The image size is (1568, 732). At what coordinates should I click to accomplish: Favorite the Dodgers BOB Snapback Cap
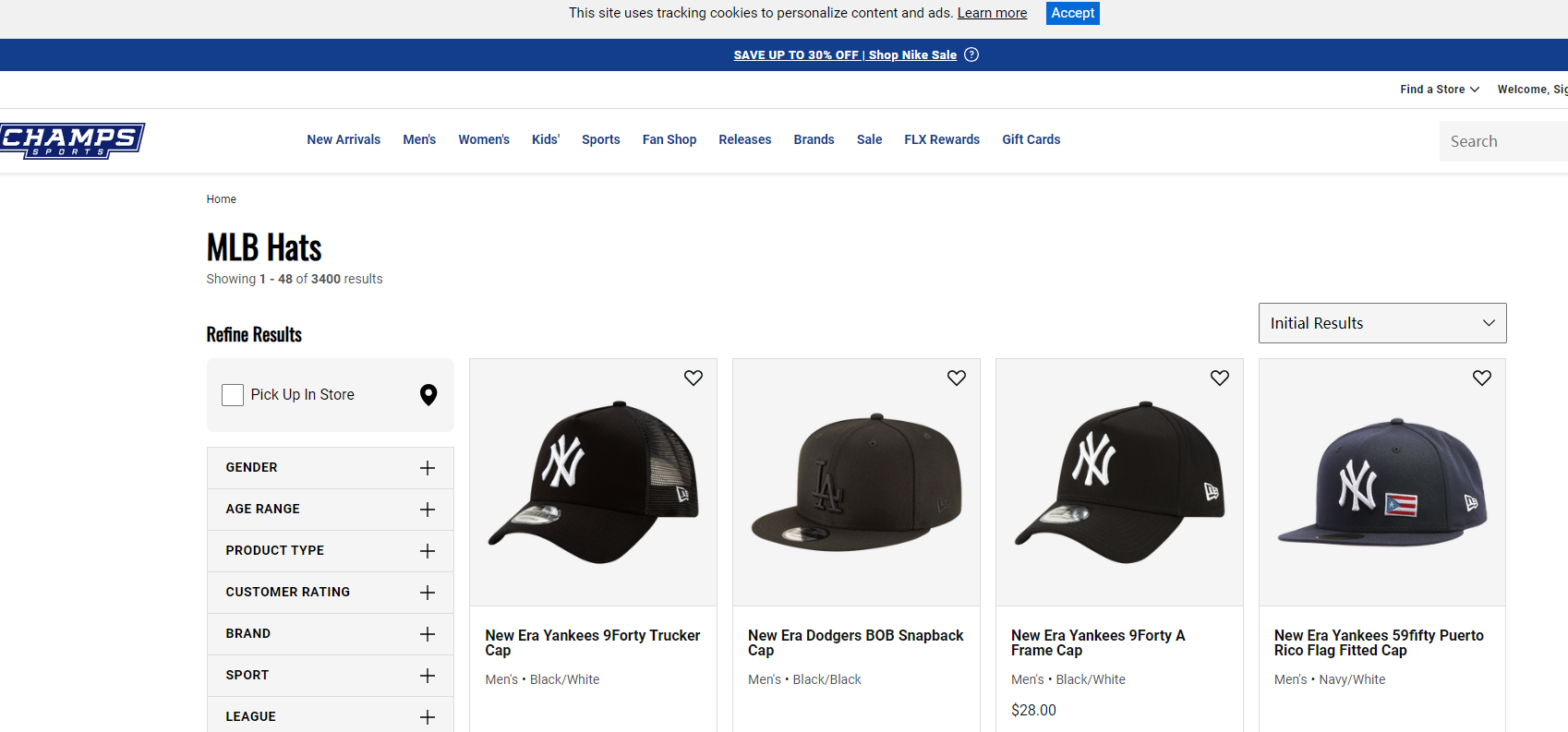coord(957,378)
